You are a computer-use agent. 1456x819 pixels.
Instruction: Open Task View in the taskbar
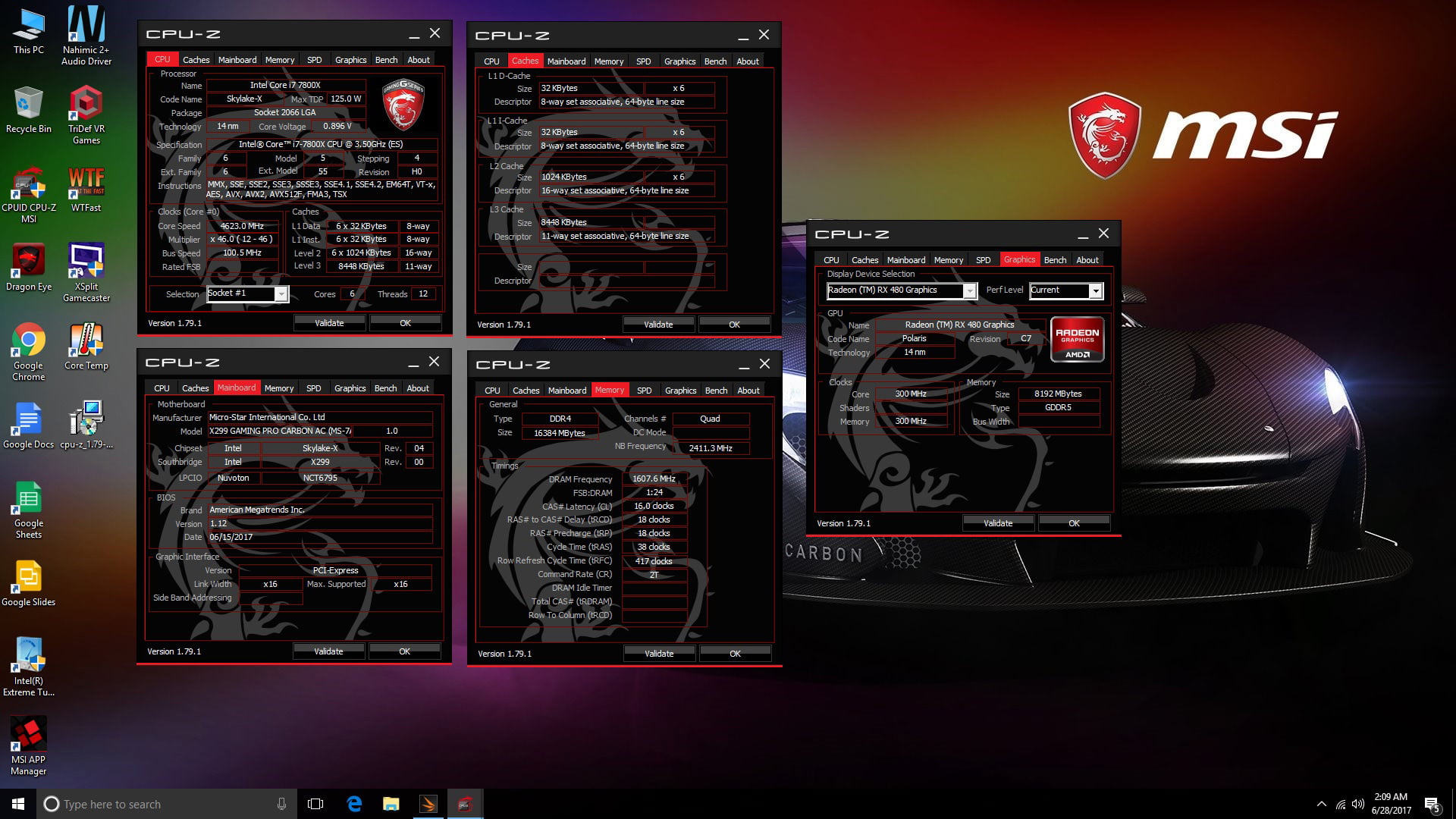point(315,804)
